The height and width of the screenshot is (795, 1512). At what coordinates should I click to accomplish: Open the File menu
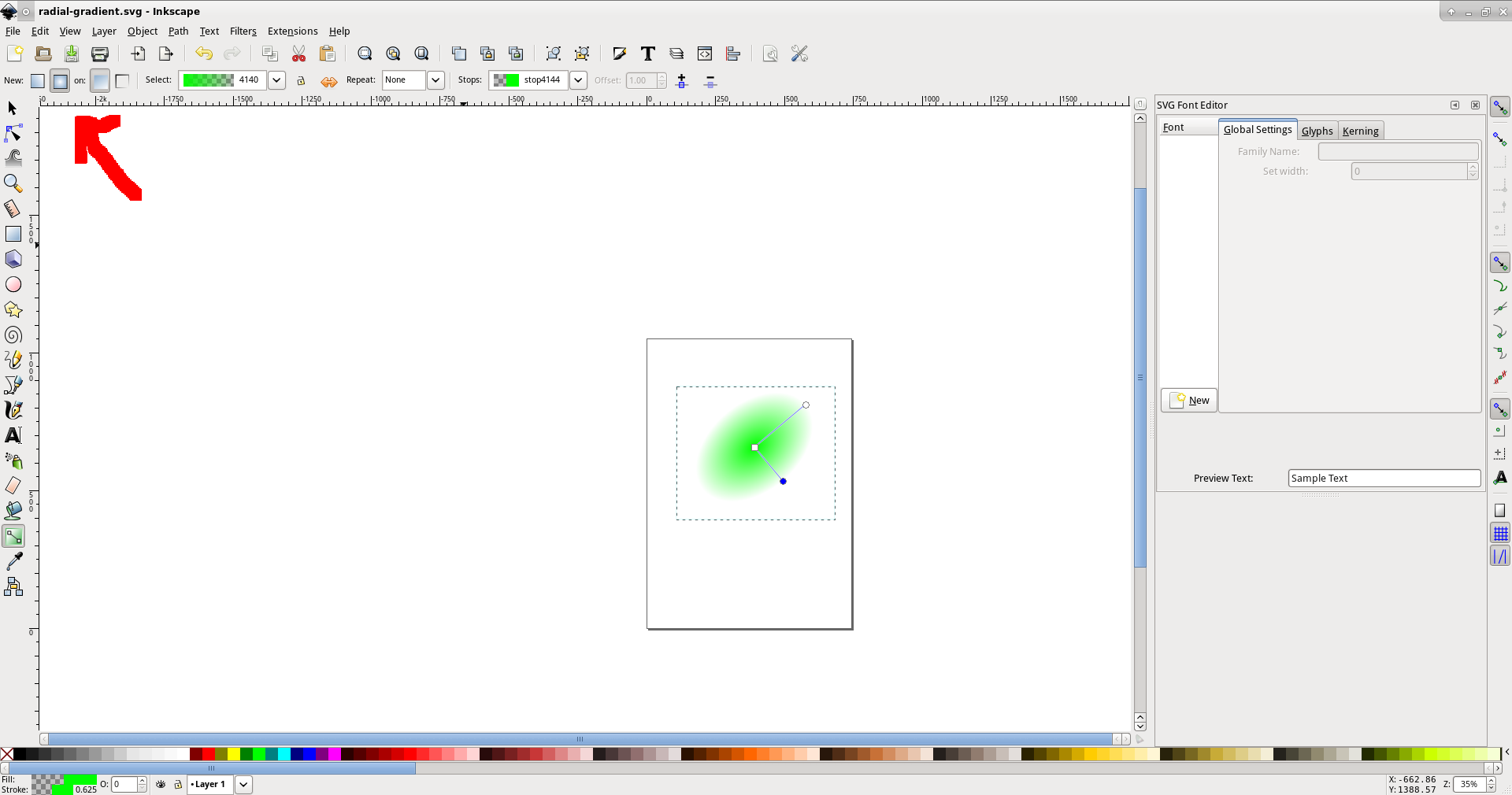click(13, 31)
